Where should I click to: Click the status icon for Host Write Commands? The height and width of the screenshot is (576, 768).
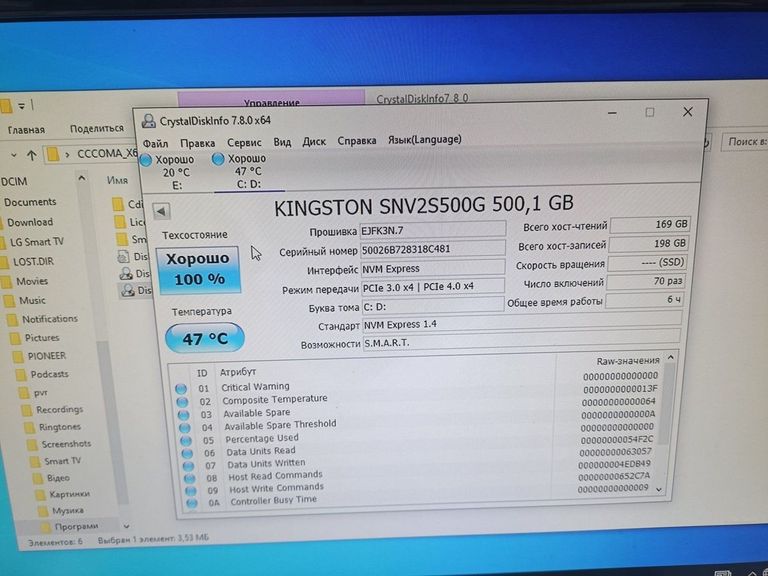click(x=191, y=490)
